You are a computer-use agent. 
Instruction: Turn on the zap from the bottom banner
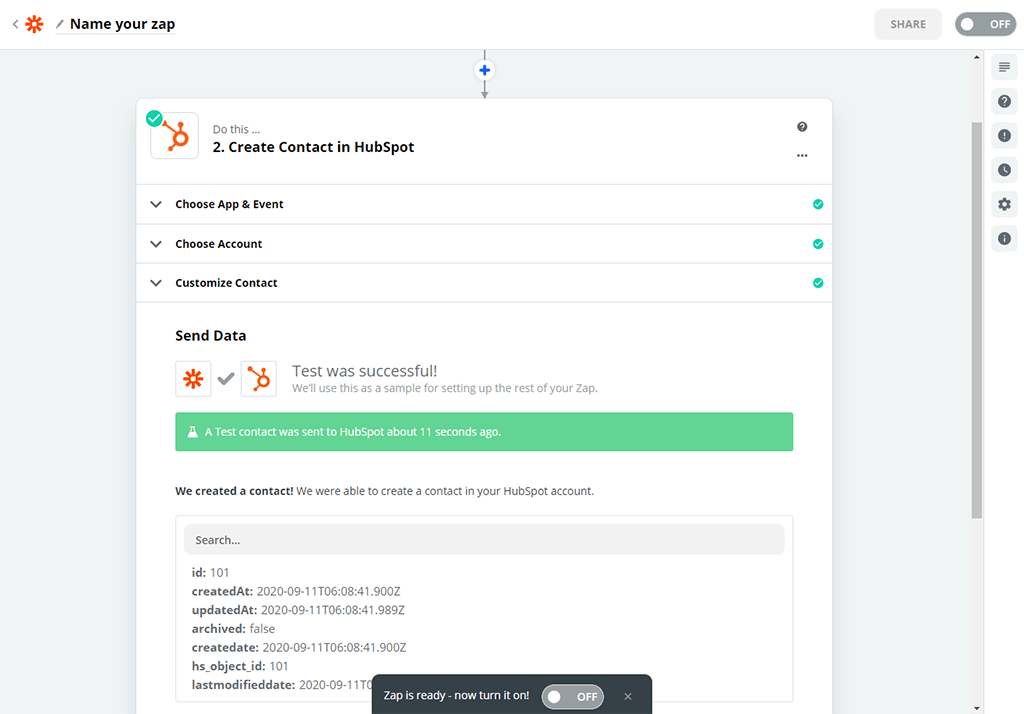pos(573,696)
